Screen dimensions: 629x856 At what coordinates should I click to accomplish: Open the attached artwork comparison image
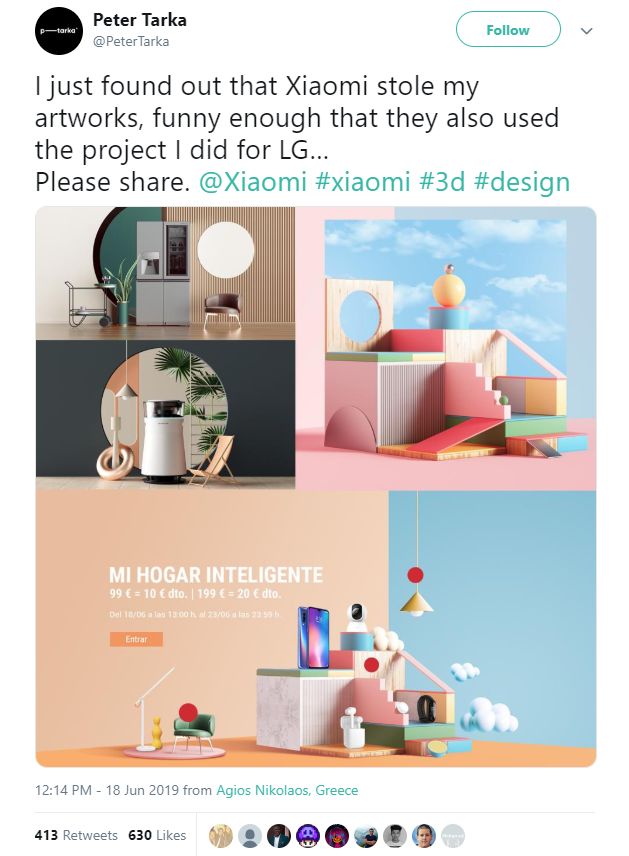tap(316, 486)
